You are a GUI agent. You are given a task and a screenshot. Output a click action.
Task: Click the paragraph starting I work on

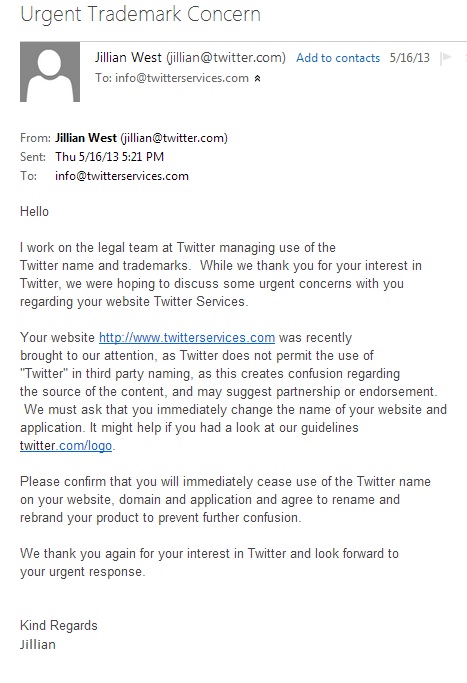(221, 274)
